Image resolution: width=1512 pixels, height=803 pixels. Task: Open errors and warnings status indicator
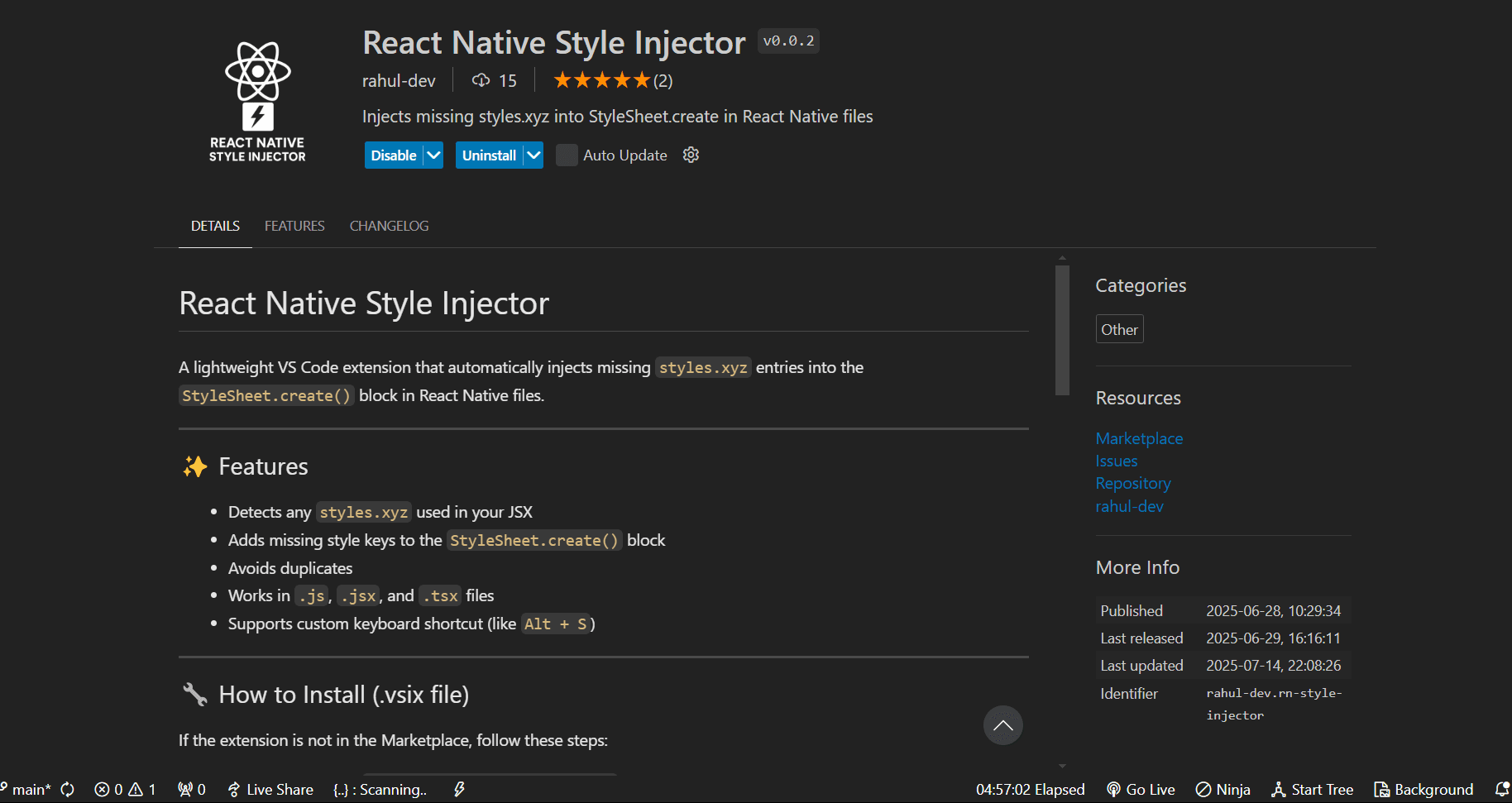pos(125,790)
